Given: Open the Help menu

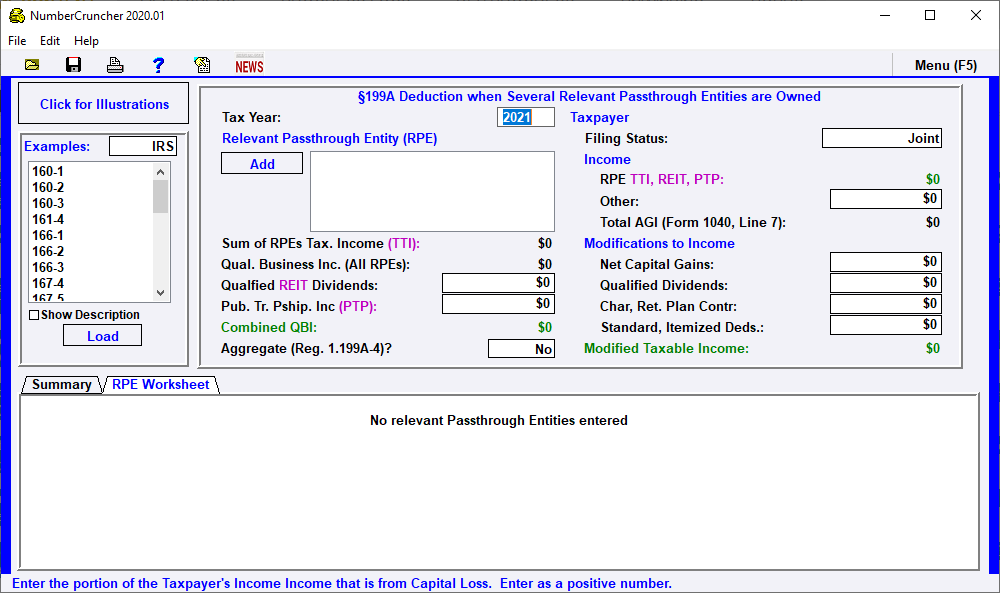Looking at the screenshot, I should 86,41.
